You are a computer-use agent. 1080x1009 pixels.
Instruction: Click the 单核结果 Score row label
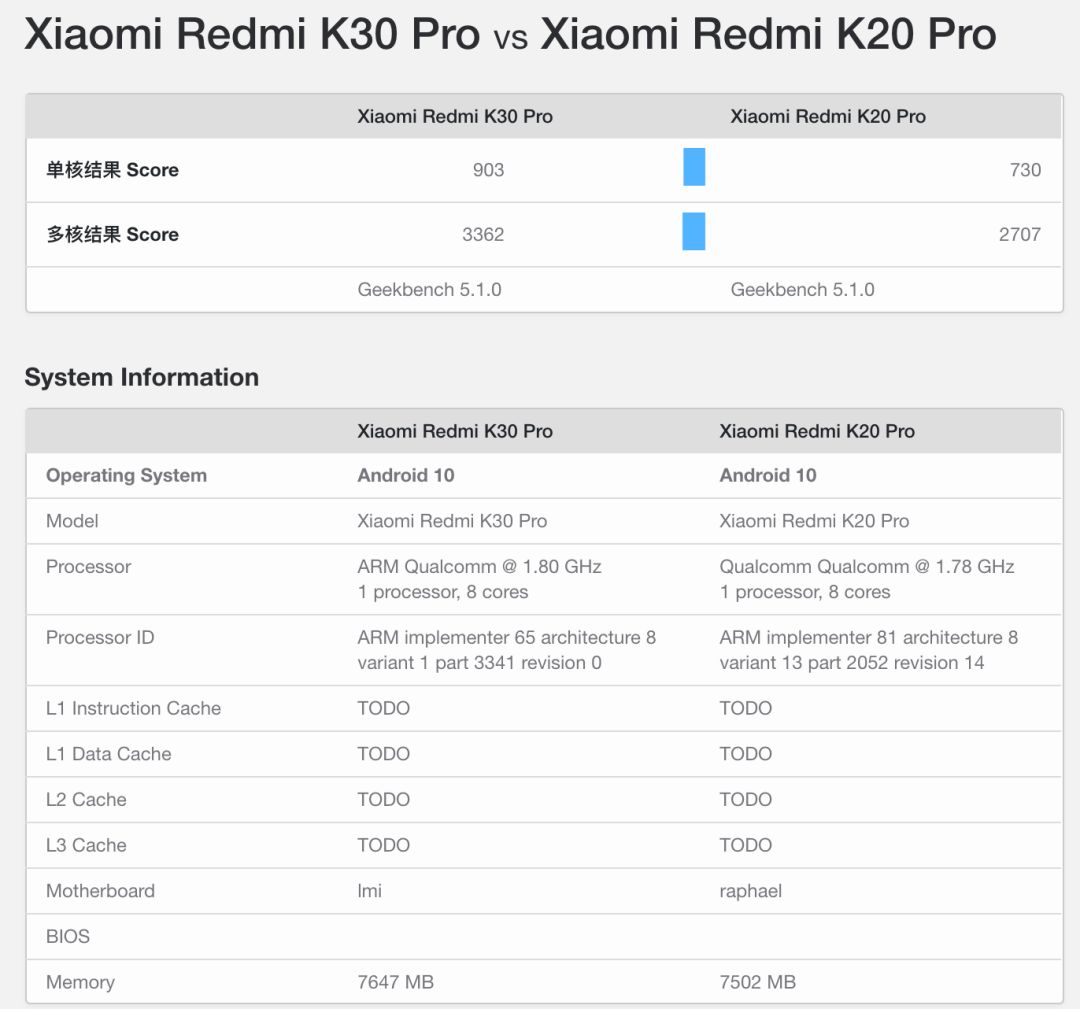(x=112, y=170)
